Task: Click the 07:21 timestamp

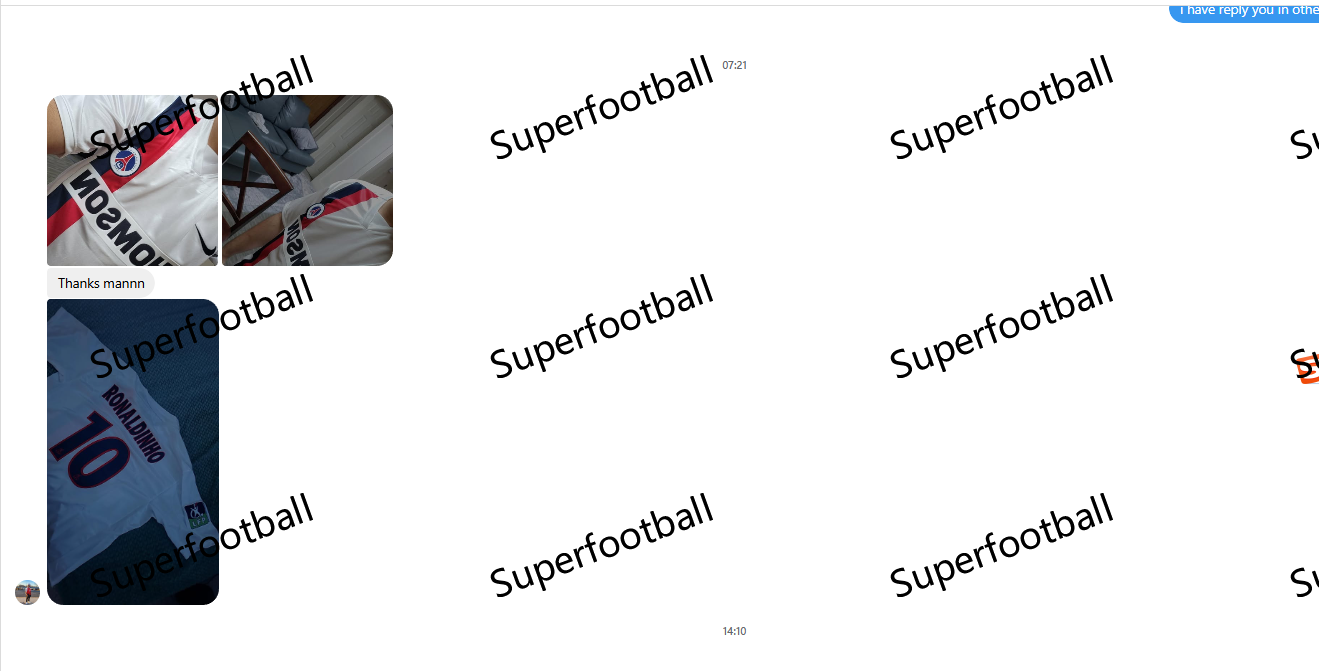Action: click(x=734, y=65)
